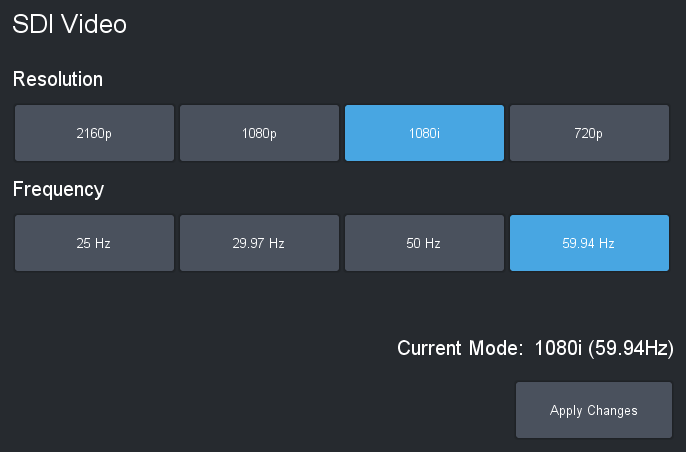686x452 pixels.
Task: Click the Resolution section label
Action: point(57,79)
